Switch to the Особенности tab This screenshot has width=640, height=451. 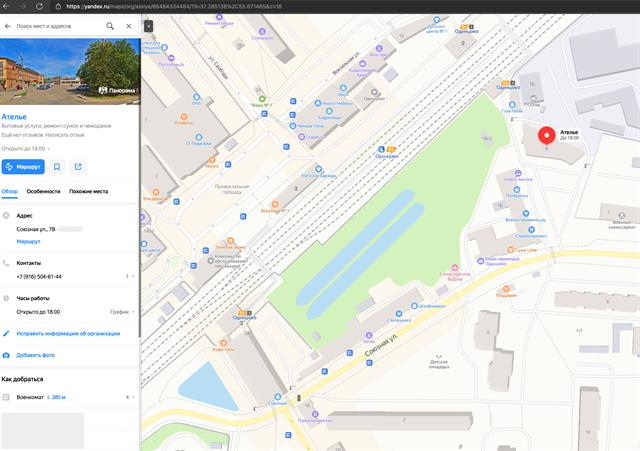(x=43, y=191)
